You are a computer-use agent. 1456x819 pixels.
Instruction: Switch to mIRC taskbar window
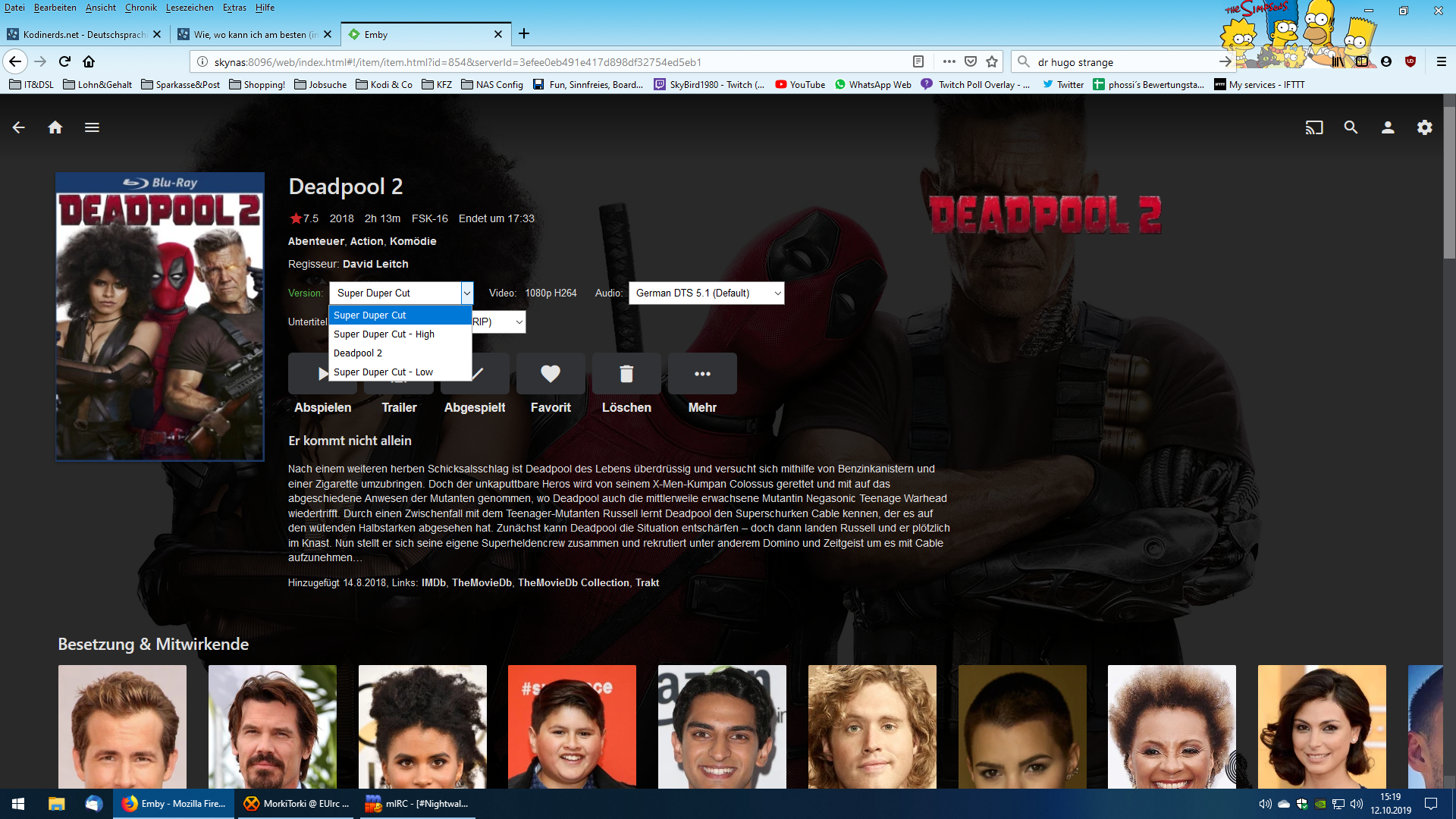pyautogui.click(x=417, y=804)
